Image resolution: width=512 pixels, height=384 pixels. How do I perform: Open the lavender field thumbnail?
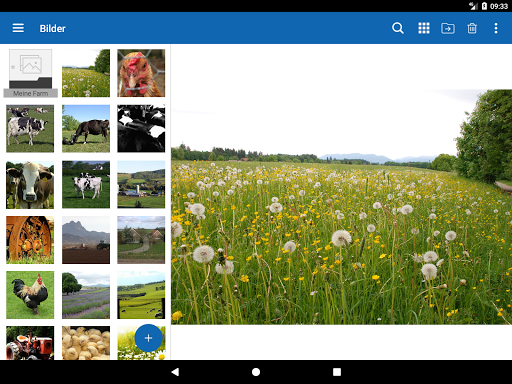click(86, 295)
